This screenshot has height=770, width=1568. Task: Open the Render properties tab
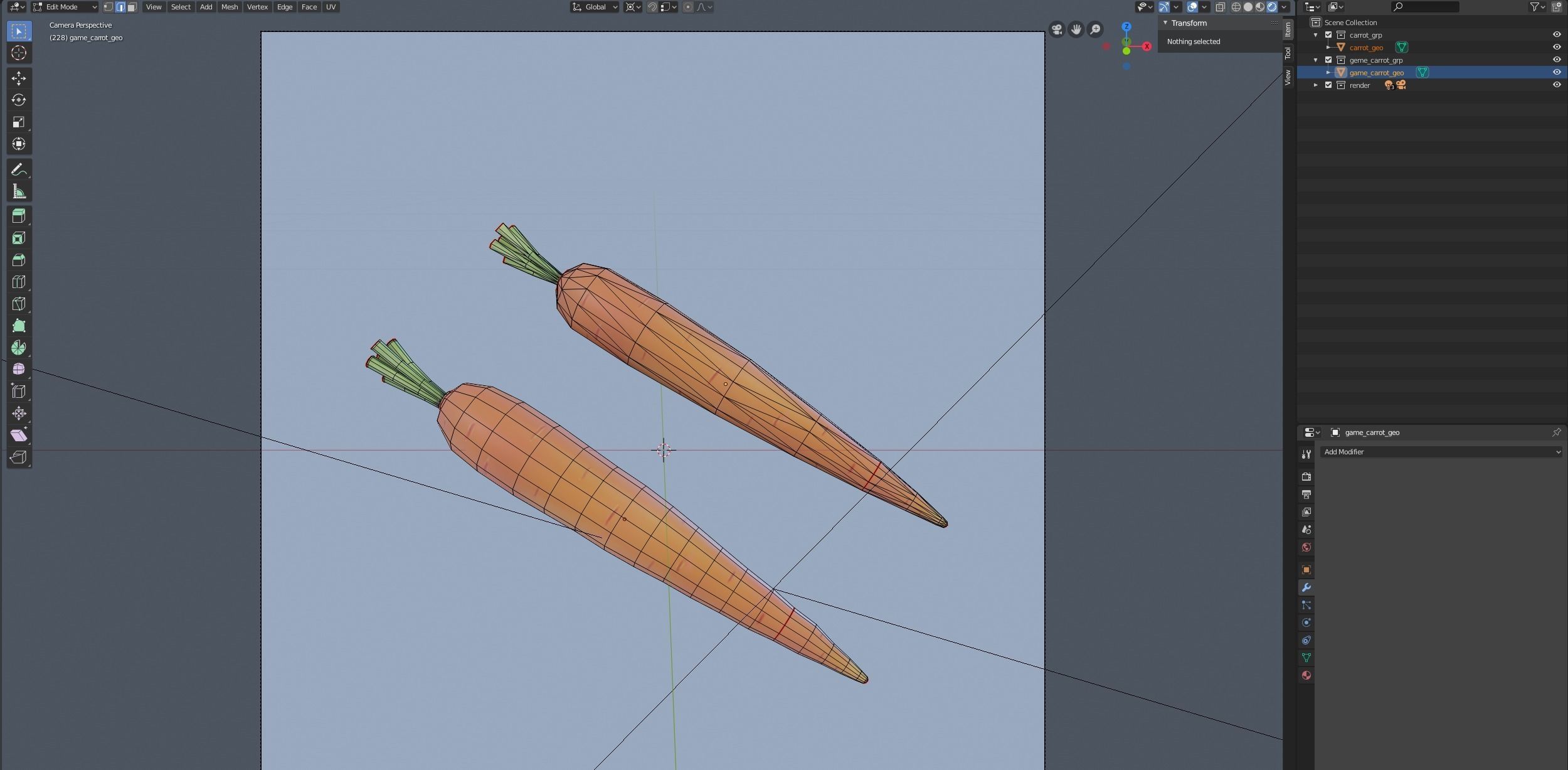point(1306,477)
